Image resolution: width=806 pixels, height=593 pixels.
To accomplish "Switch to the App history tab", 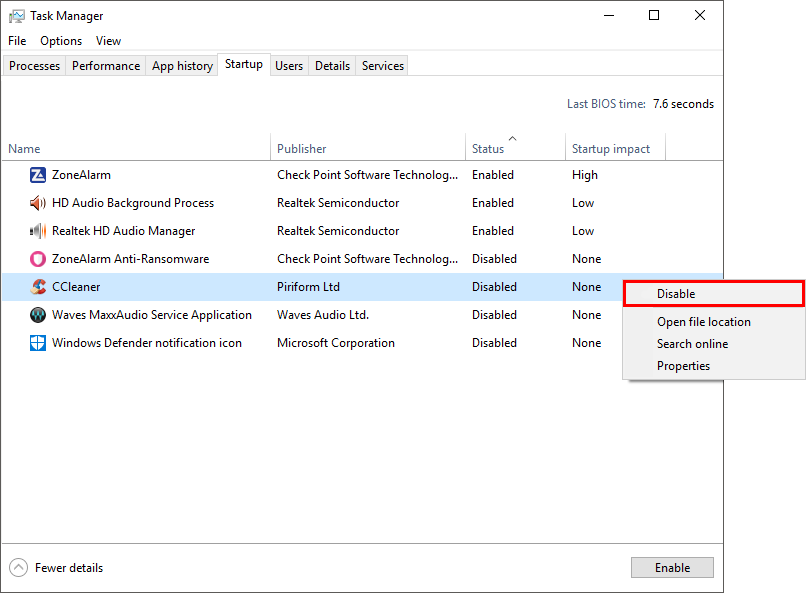I will tap(182, 66).
